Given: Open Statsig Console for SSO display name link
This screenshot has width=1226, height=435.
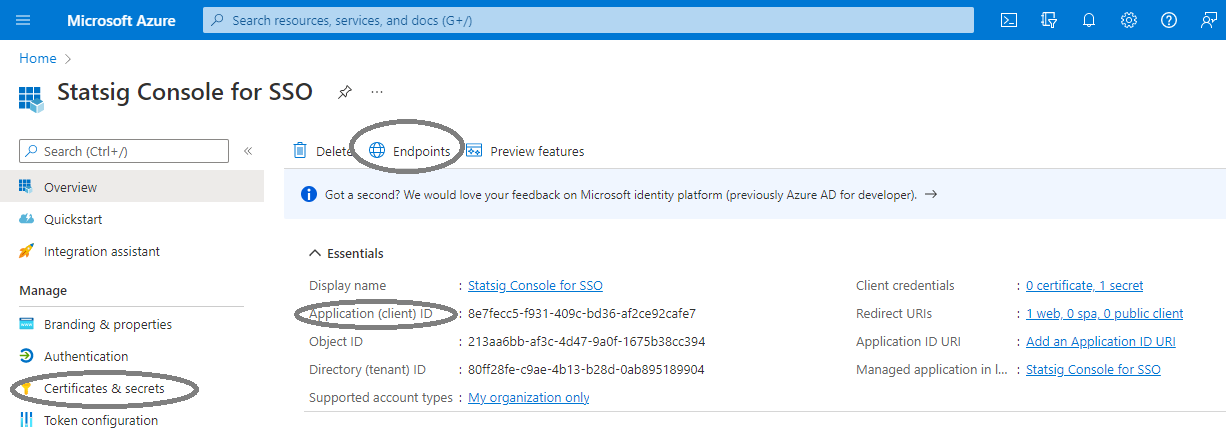Looking at the screenshot, I should 535,286.
